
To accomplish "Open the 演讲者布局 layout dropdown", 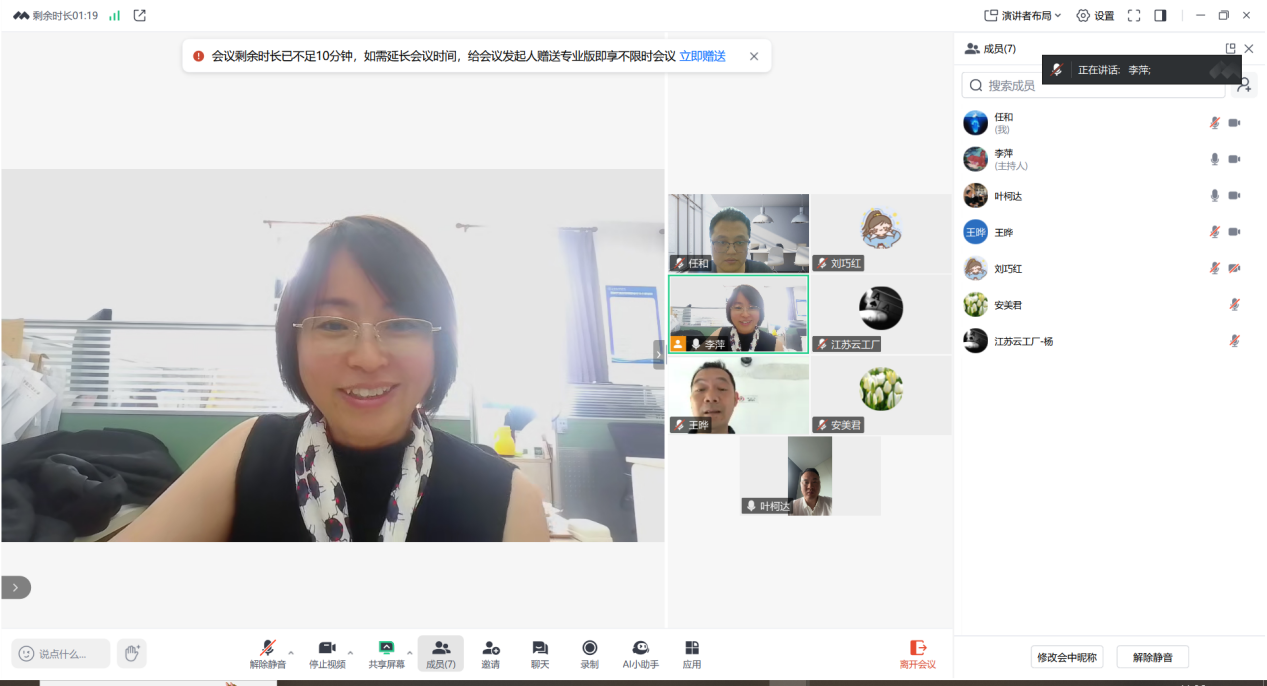I will click(x=1023, y=15).
